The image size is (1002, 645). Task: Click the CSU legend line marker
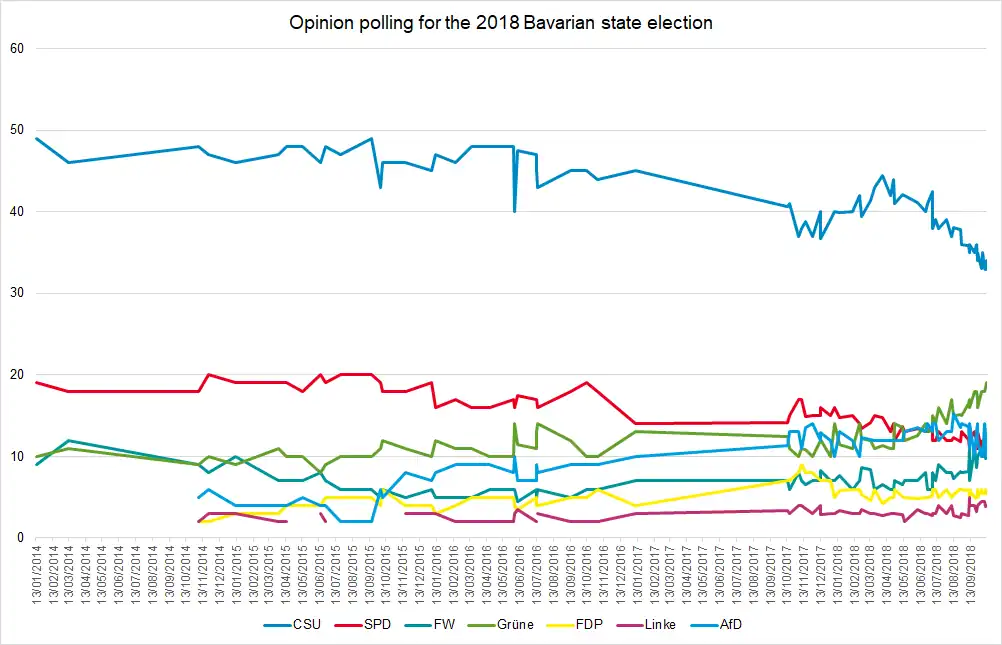[274, 625]
